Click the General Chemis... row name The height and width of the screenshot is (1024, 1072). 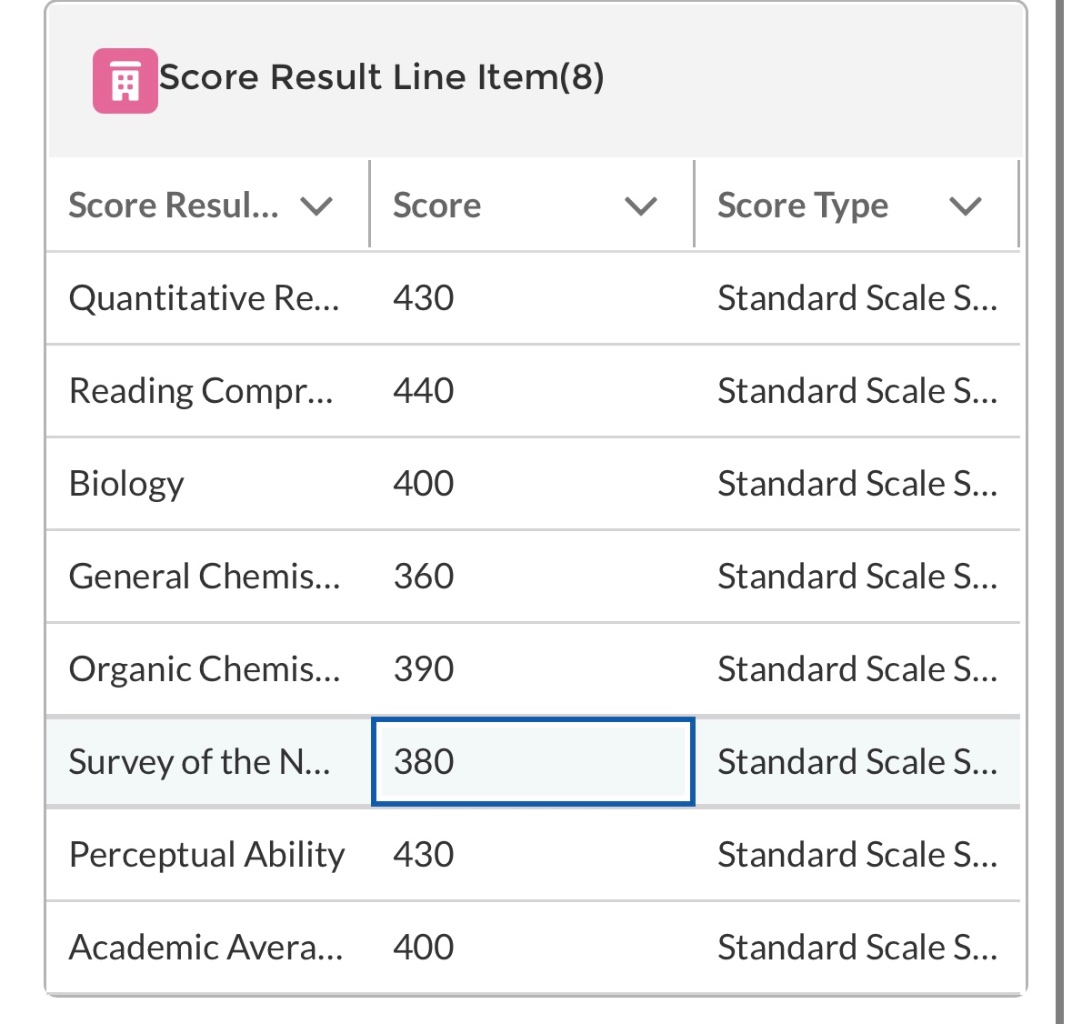[204, 576]
